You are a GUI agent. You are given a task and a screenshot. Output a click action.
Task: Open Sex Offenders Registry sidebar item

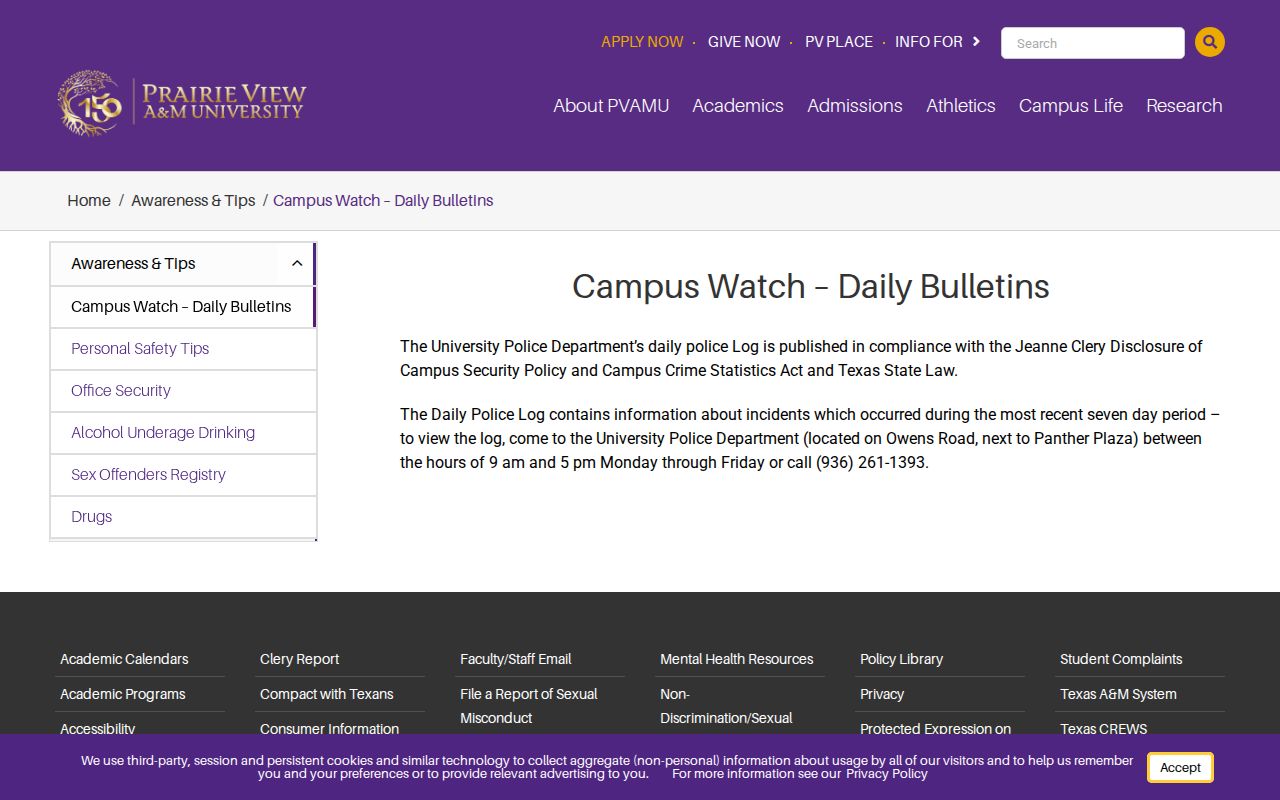pos(183,475)
